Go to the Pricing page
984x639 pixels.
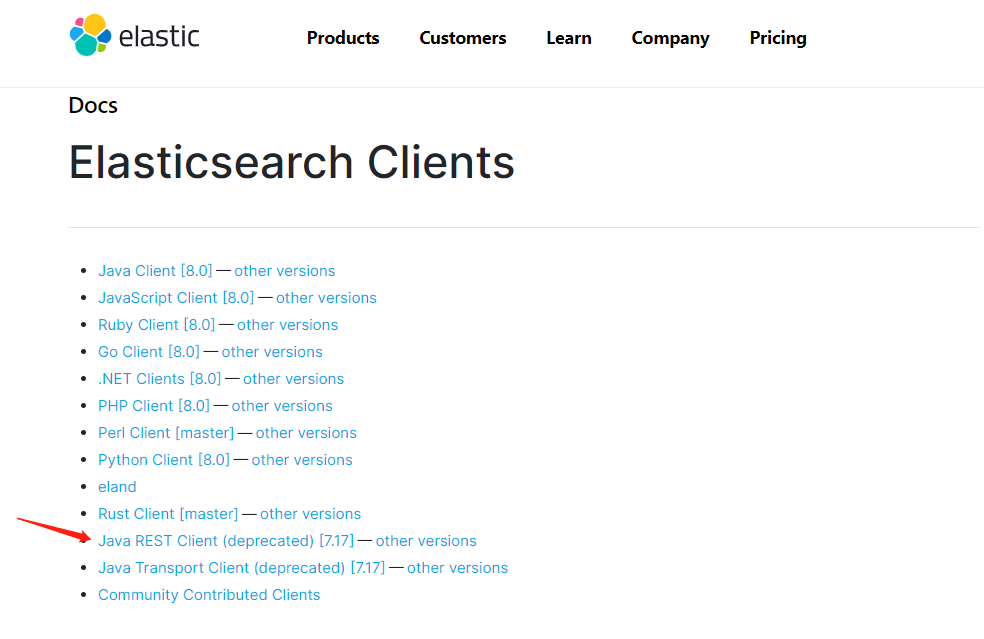(778, 38)
